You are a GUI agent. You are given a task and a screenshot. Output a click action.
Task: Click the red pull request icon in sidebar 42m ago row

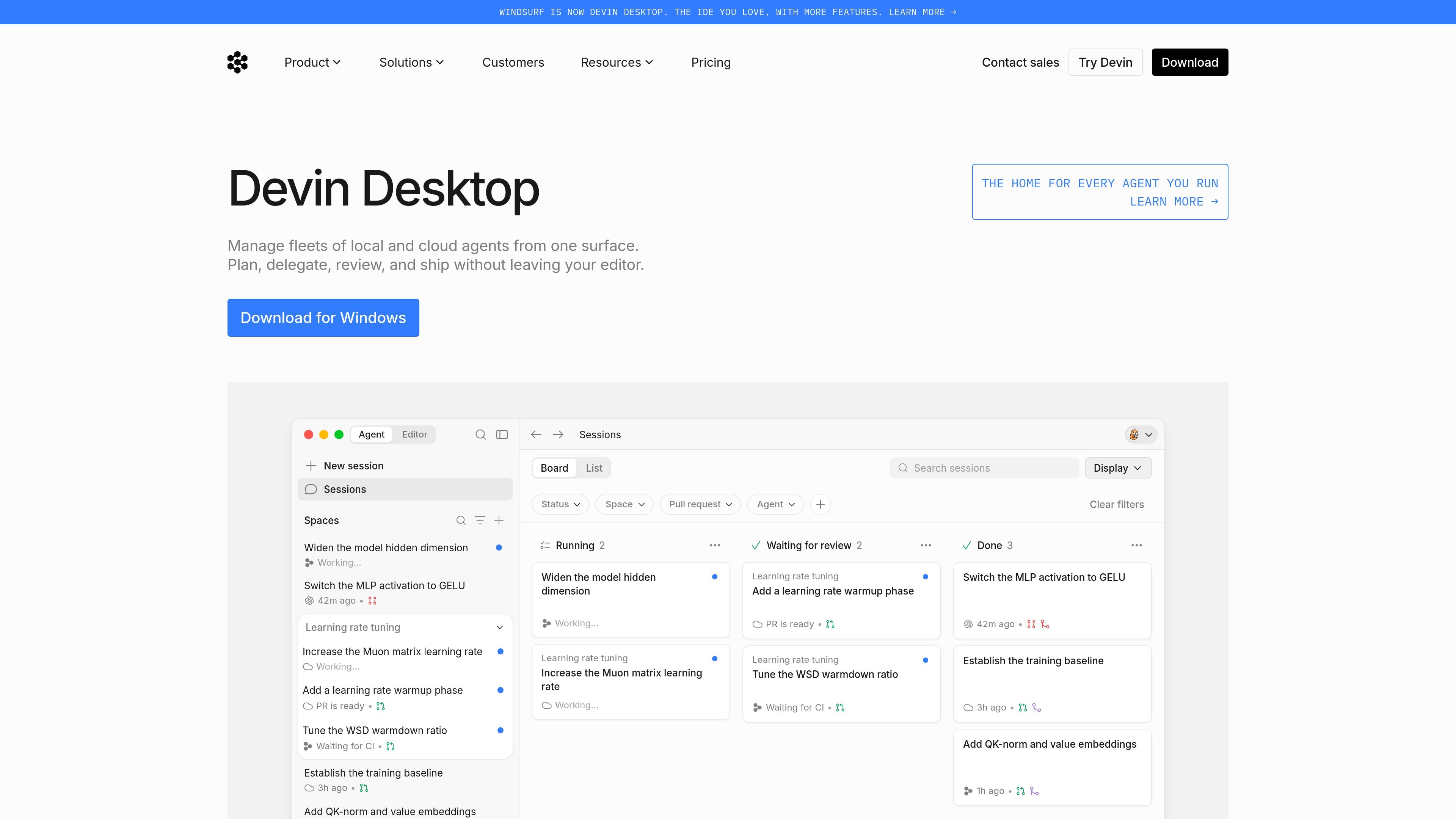(x=372, y=601)
